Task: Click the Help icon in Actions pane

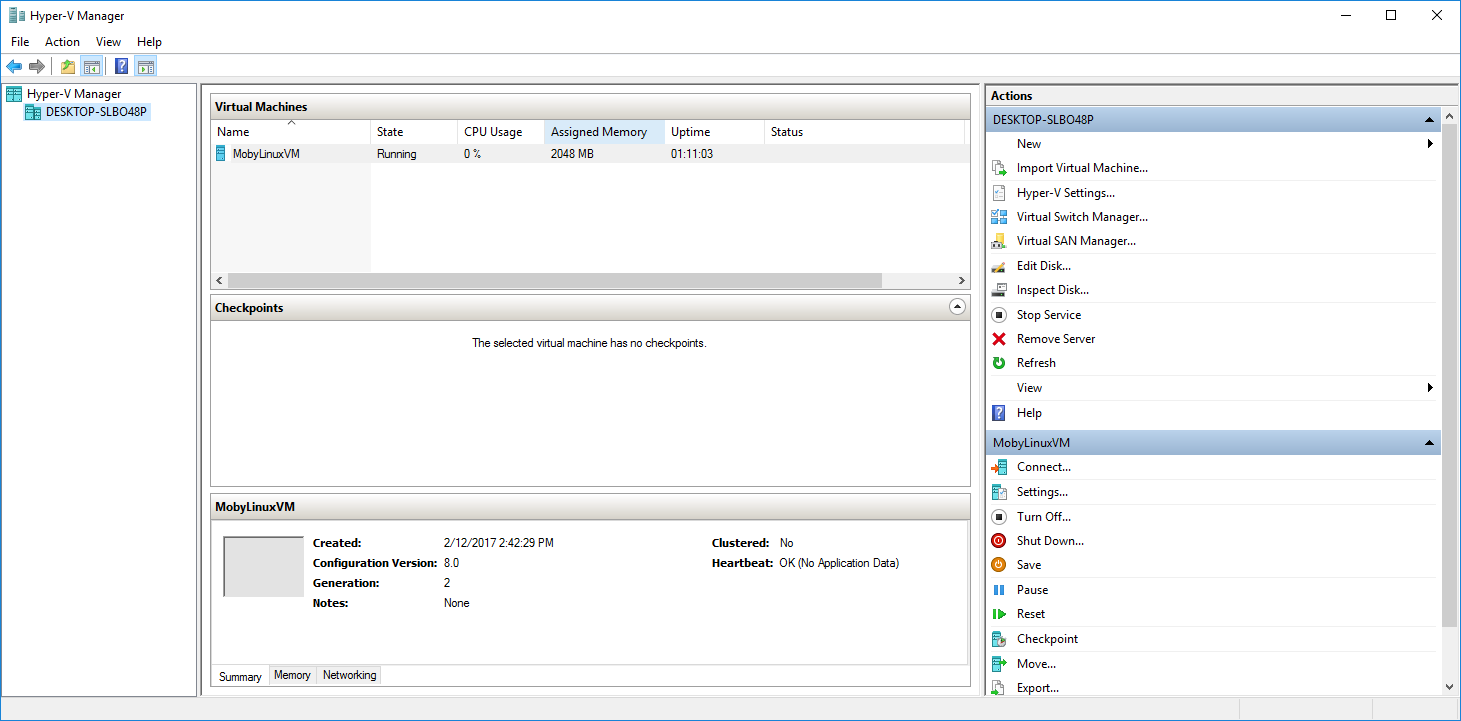Action: (998, 413)
